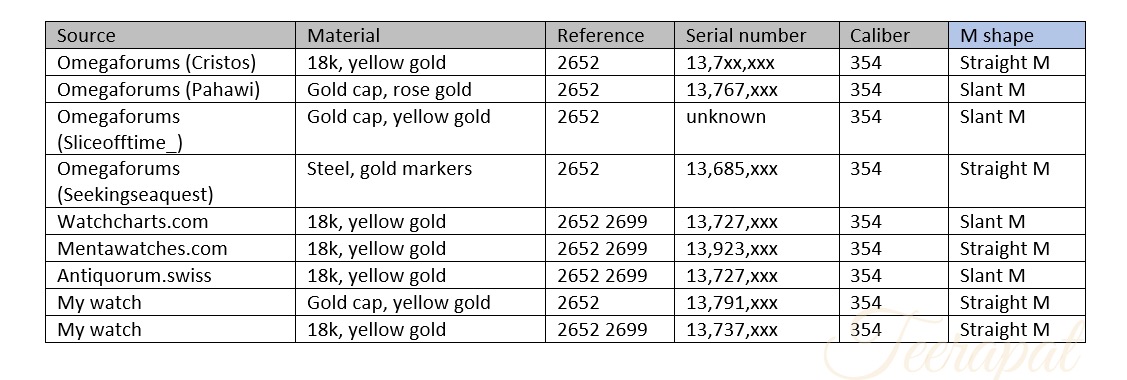
Task: Click the Steel, gold markers cell
Action: [x=420, y=182]
